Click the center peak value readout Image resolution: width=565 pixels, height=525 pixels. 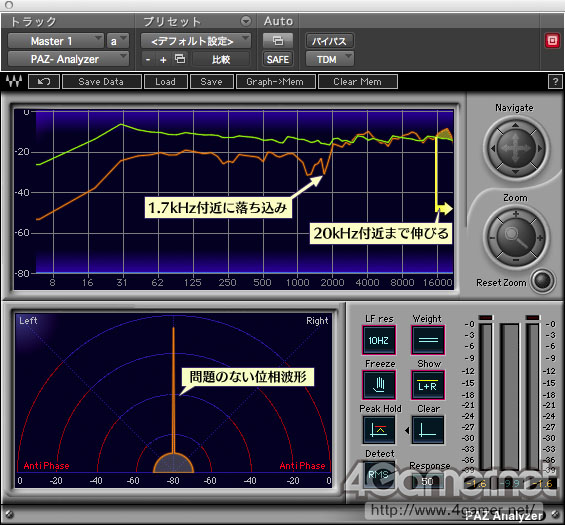(x=511, y=484)
